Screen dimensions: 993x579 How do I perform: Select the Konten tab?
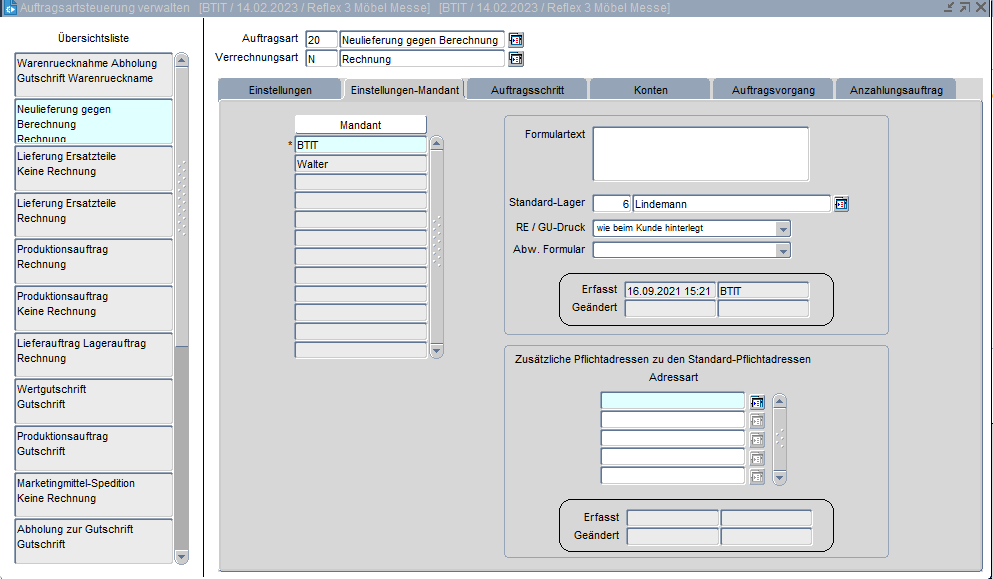pyautogui.click(x=651, y=90)
